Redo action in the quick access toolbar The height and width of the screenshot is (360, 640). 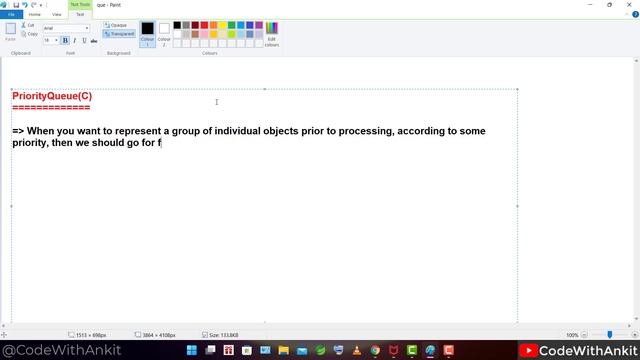(x=34, y=5)
